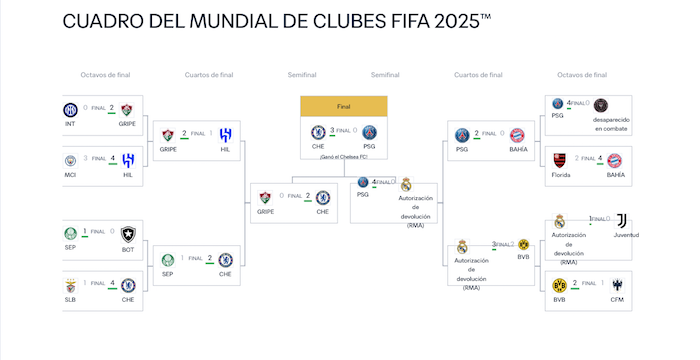The image size is (700, 360).
Task: Open the Benfica logo labeled SLB
Action: click(71, 285)
